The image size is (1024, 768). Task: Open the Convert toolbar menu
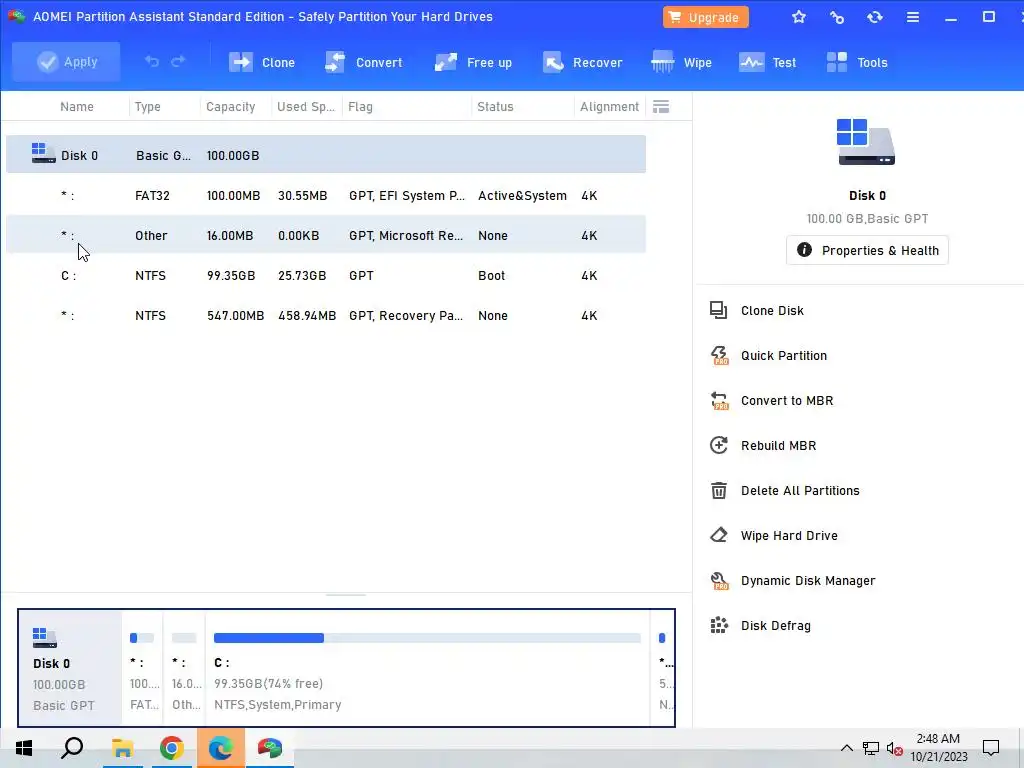(x=363, y=63)
